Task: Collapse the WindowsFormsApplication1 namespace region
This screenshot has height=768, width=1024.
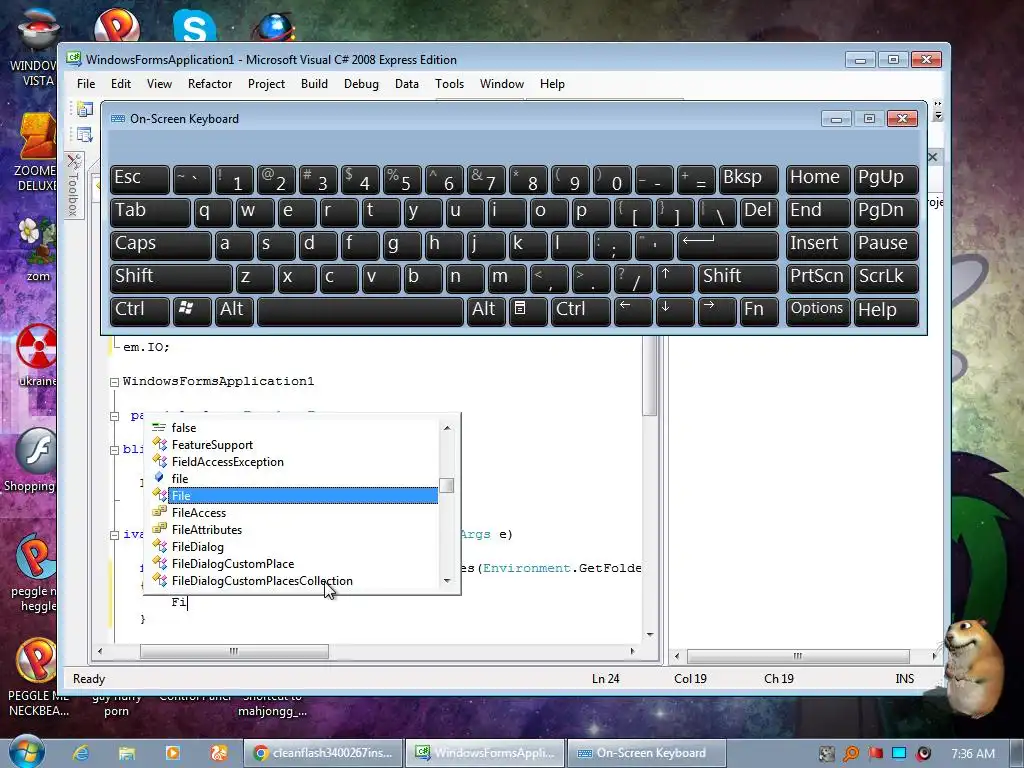Action: (x=114, y=382)
